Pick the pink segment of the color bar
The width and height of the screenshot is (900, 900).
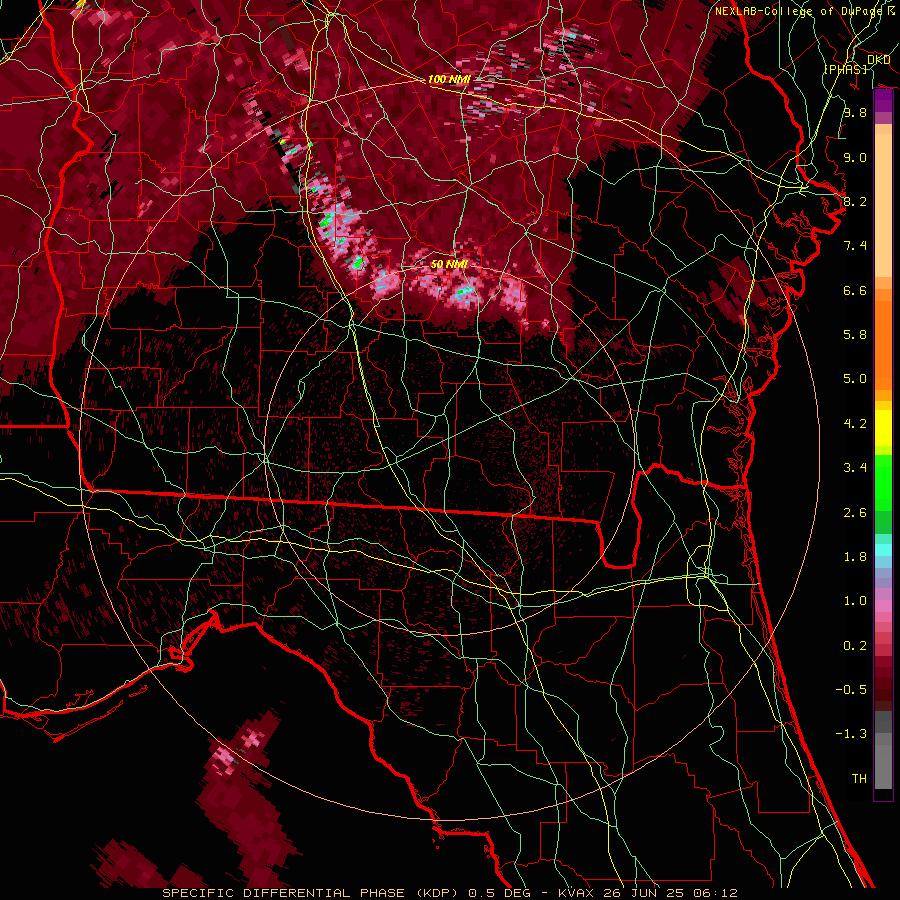pos(883,606)
